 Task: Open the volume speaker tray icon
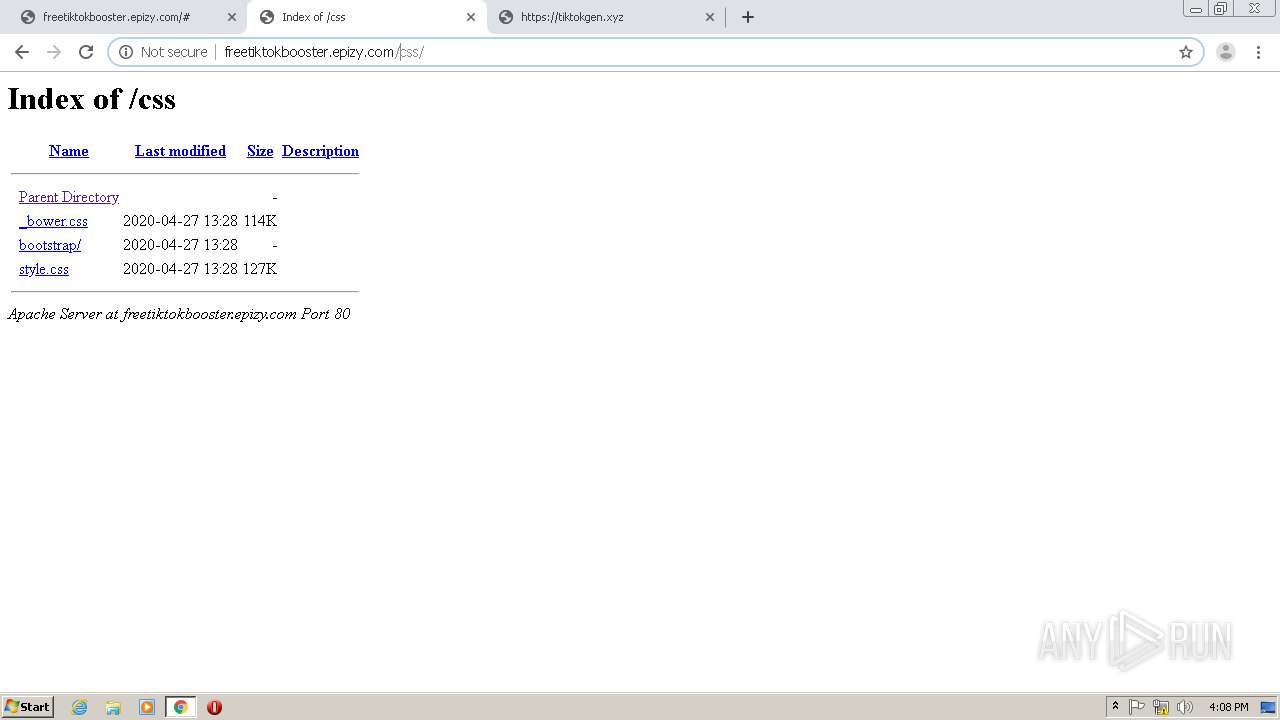[x=1185, y=707]
